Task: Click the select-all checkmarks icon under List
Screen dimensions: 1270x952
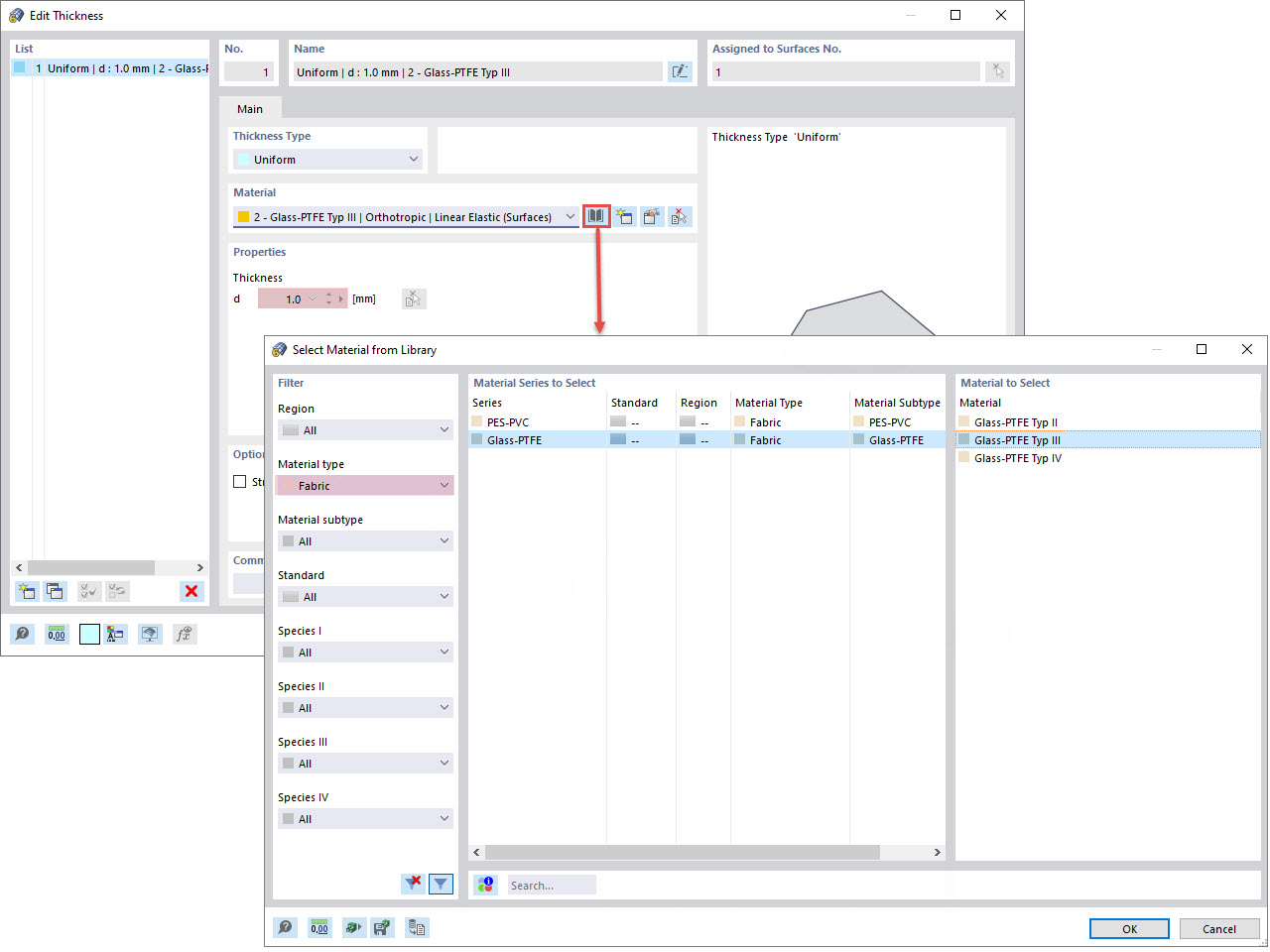Action: 89,591
